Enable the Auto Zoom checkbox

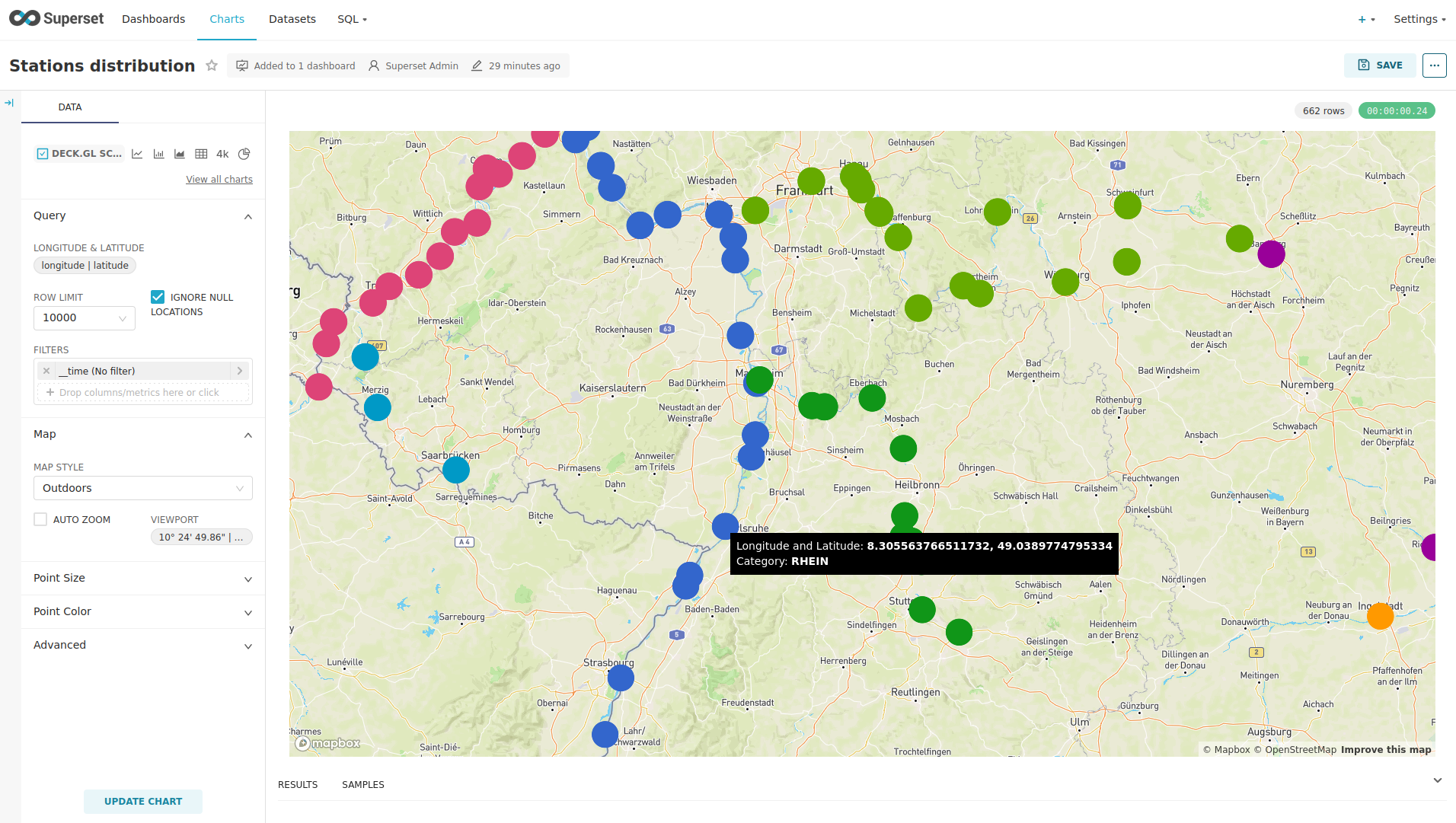click(x=40, y=519)
